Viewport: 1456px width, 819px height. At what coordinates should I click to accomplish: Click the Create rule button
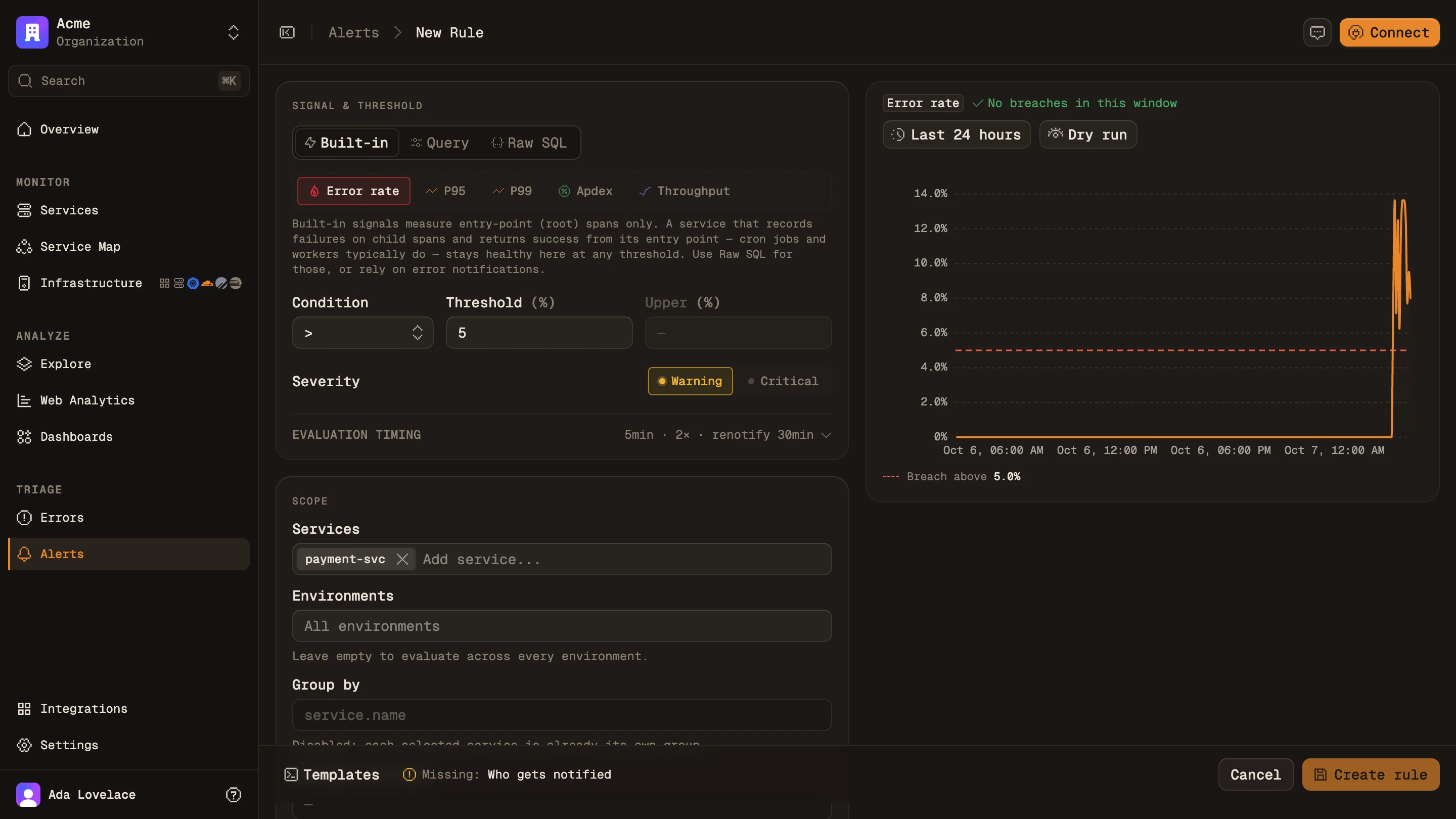click(x=1371, y=775)
